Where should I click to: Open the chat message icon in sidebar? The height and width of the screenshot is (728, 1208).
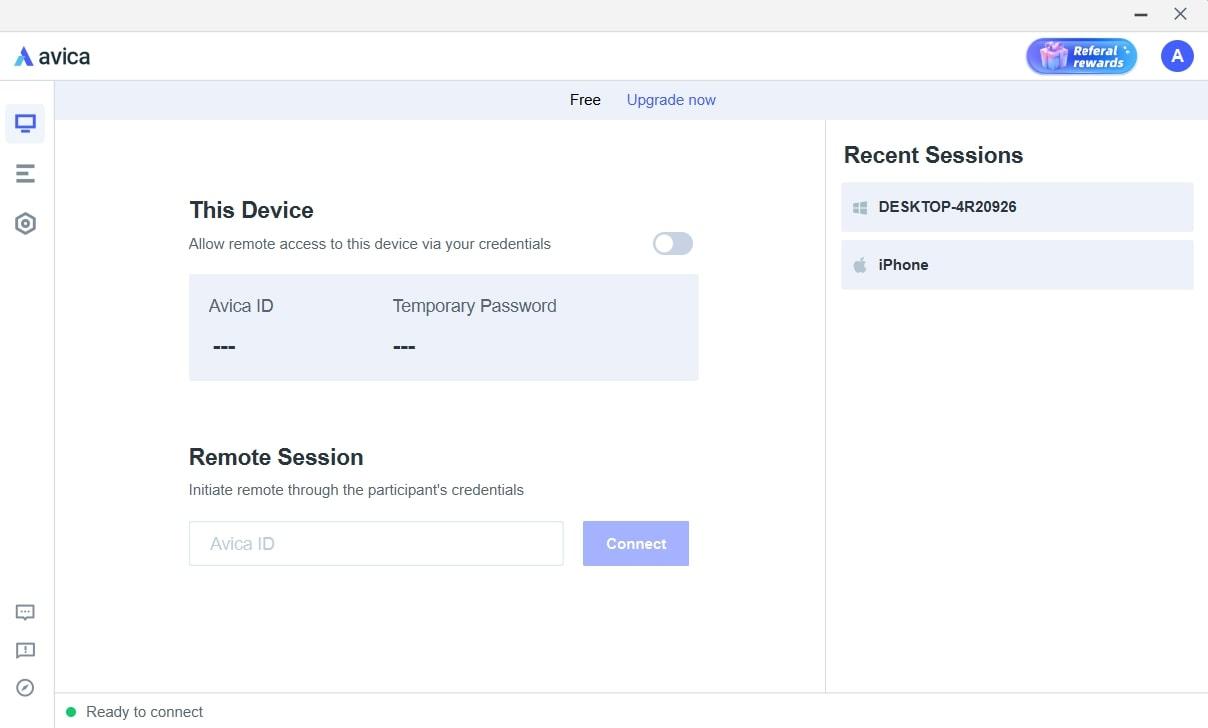[x=26, y=612]
